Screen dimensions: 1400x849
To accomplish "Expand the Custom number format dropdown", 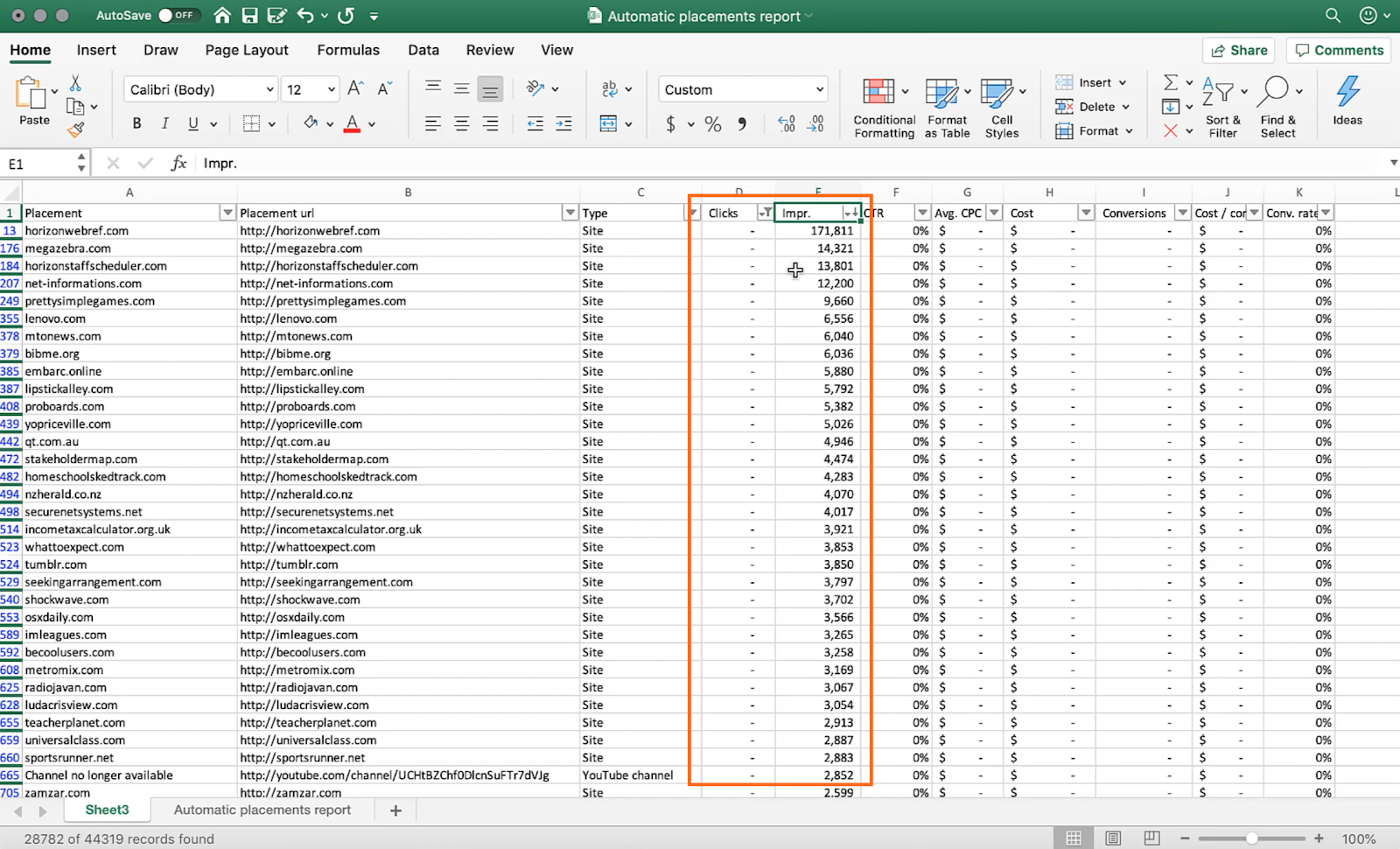I will (820, 89).
